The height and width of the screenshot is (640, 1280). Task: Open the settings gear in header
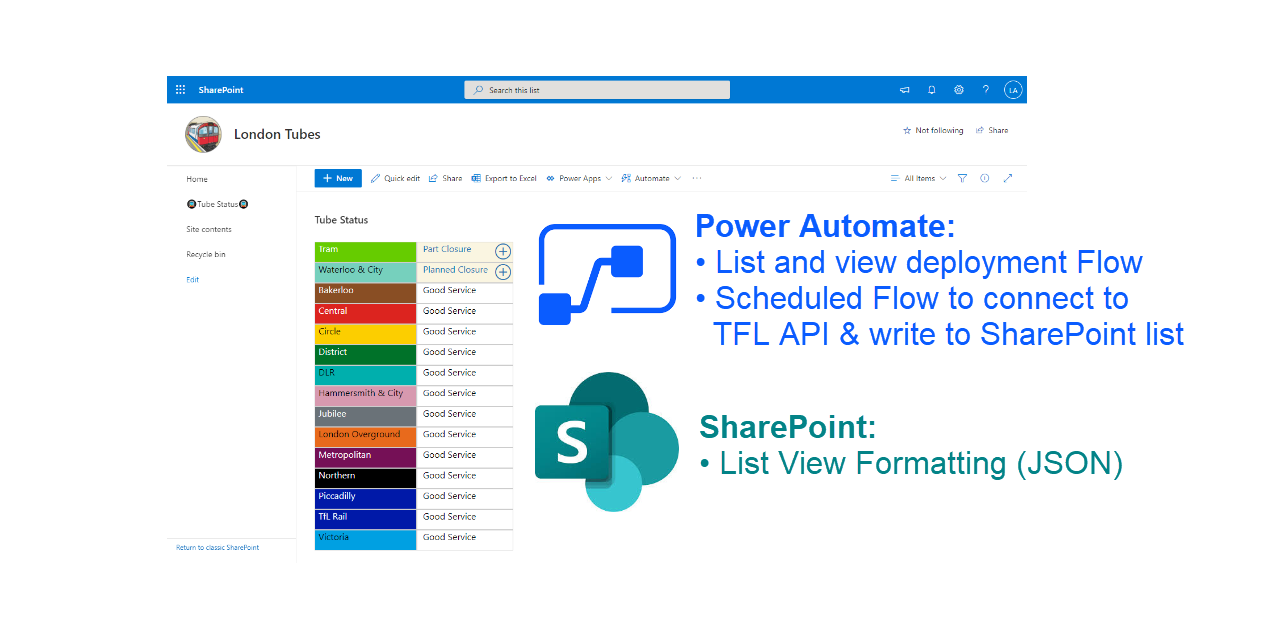[x=959, y=90]
